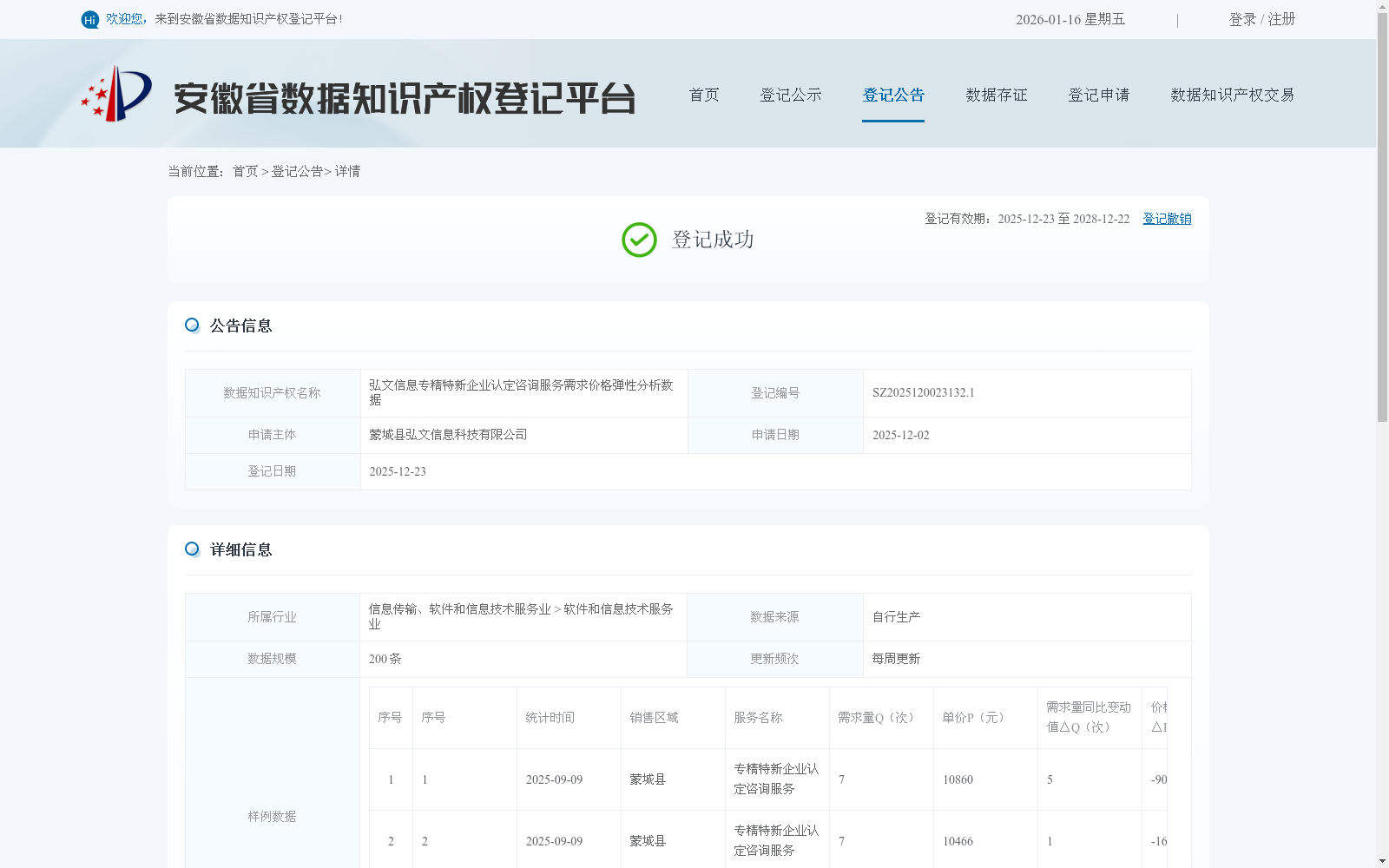Open the 首页 navigation tab
This screenshot has height=868, width=1389.
coord(704,95)
